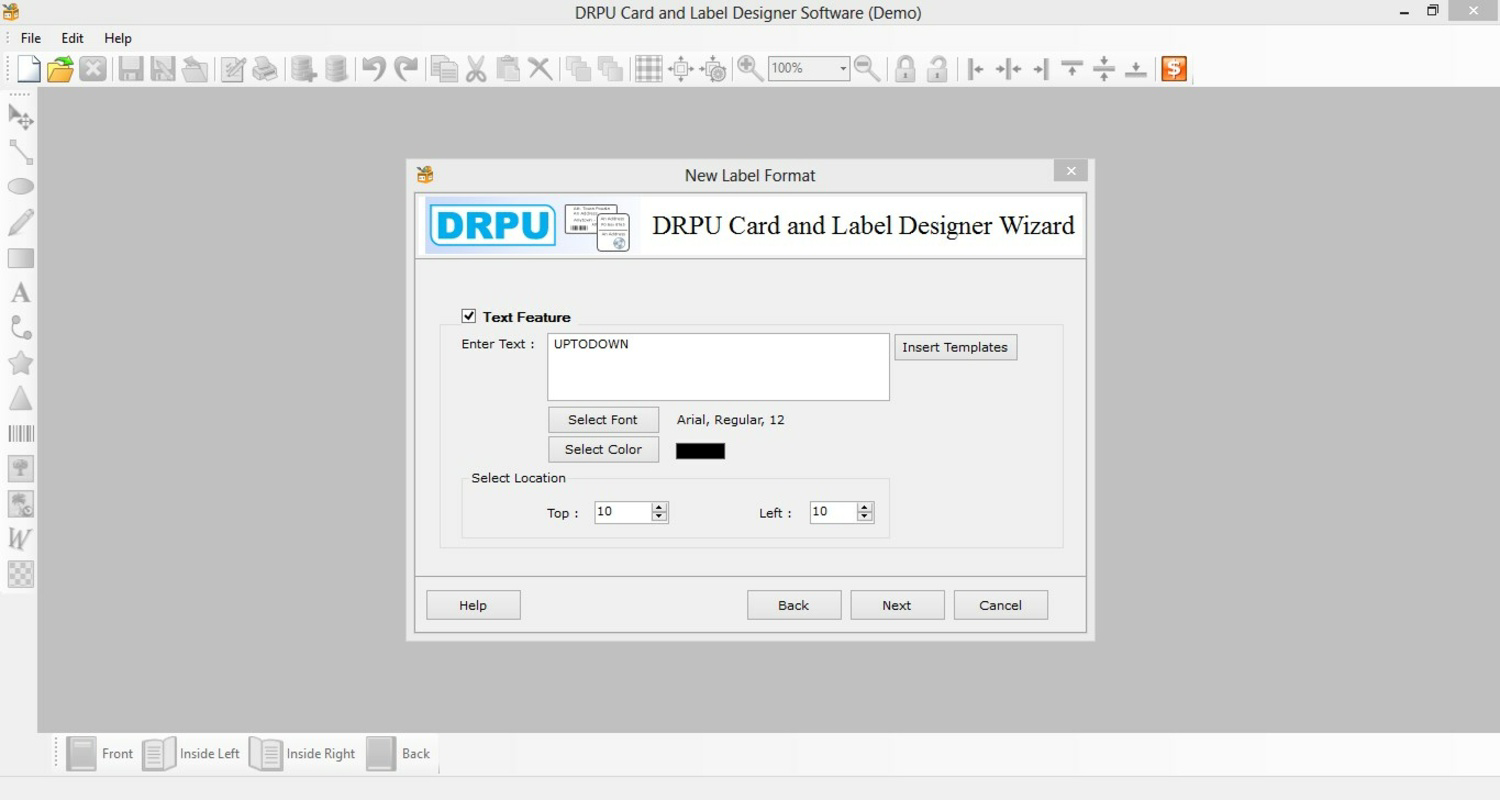The image size is (1500, 800).
Task: Uncheck the Text Feature checkbox
Action: 469,316
